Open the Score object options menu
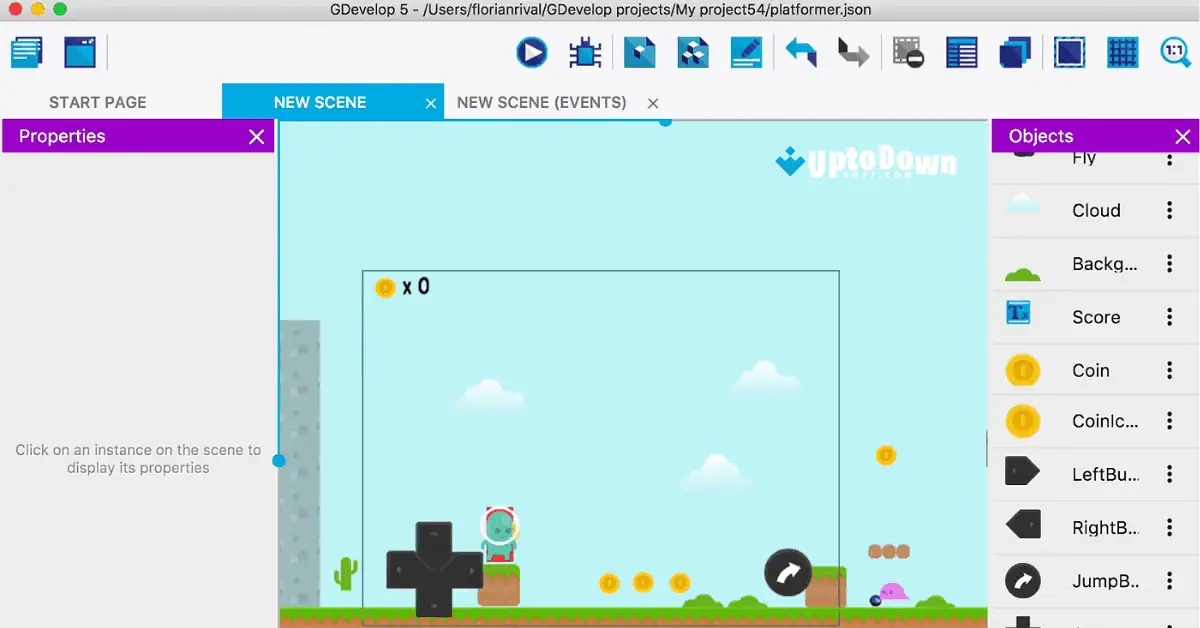The height and width of the screenshot is (628, 1200). point(1168,316)
